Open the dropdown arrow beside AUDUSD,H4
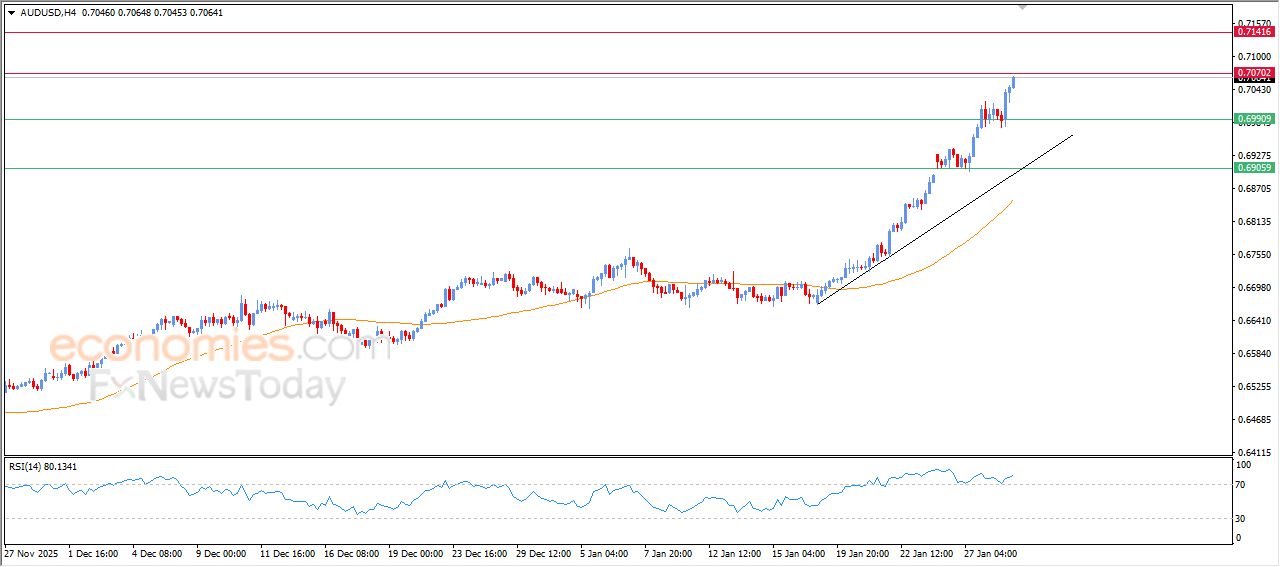This screenshot has height=567, width=1280. pyautogui.click(x=11, y=13)
